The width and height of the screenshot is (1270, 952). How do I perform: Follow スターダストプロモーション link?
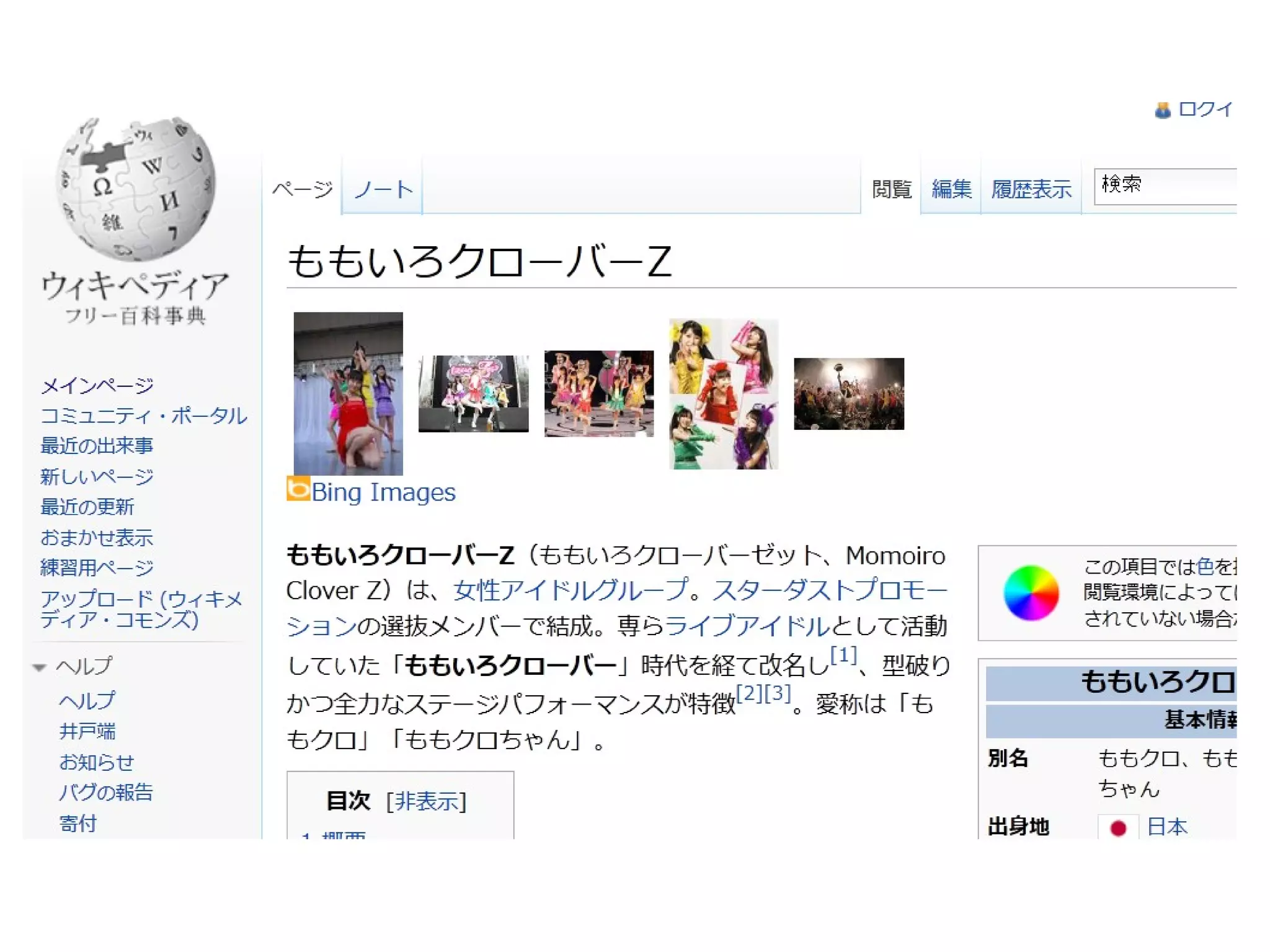616,608
